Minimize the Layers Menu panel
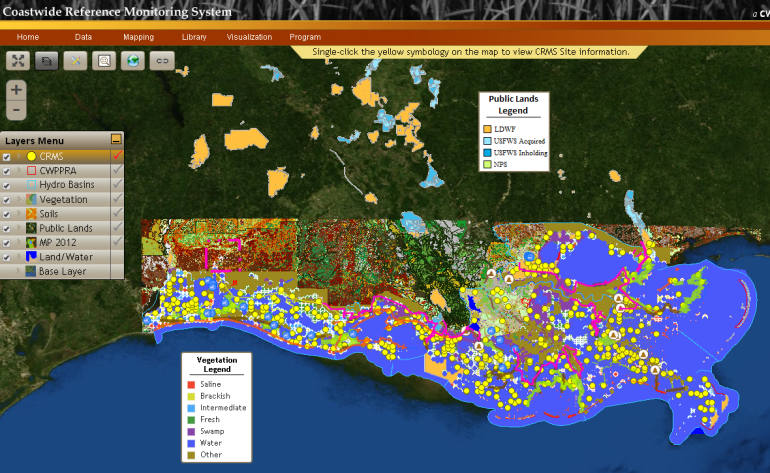 coord(117,140)
